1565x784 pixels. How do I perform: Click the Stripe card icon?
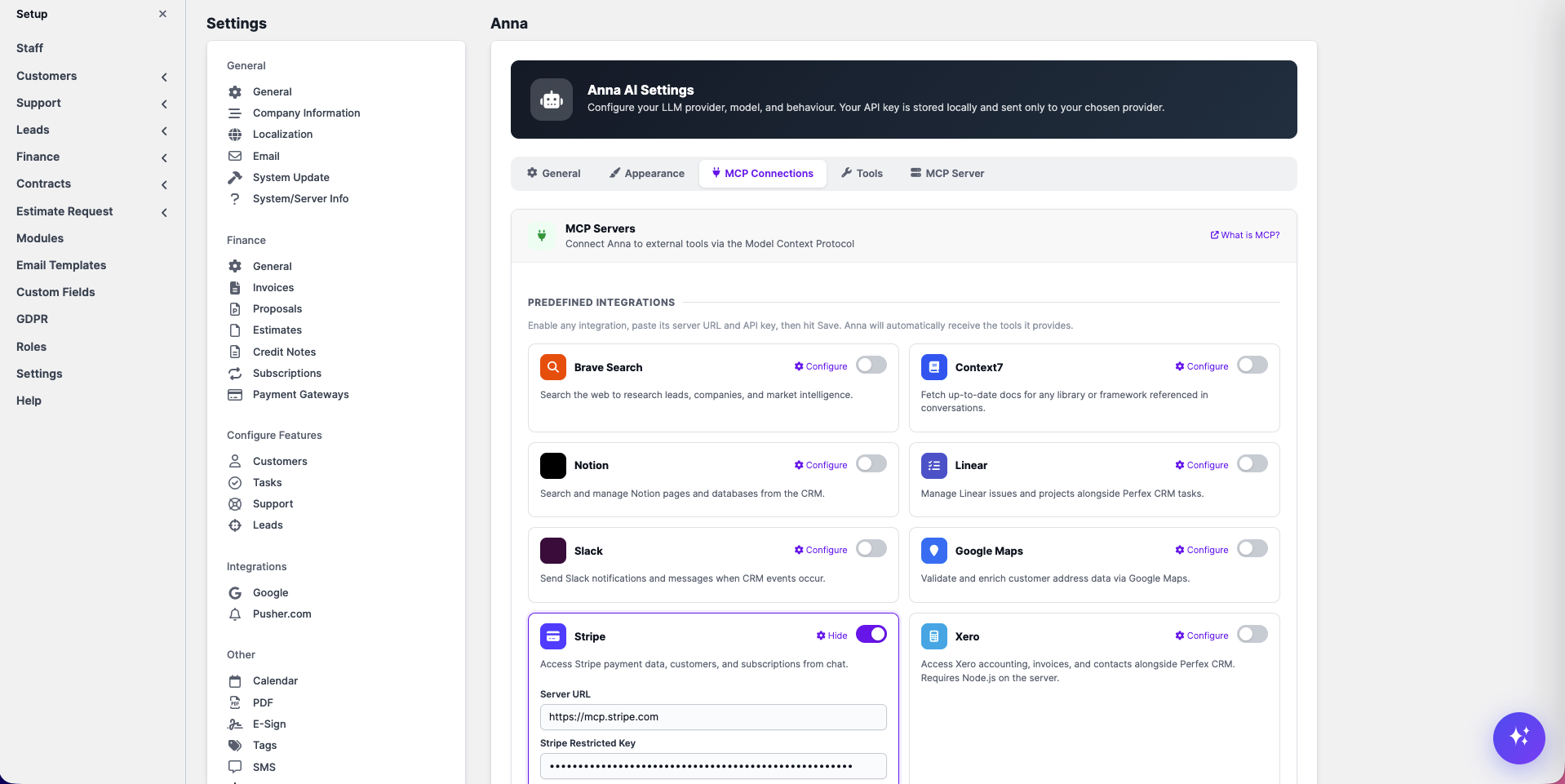(553, 636)
